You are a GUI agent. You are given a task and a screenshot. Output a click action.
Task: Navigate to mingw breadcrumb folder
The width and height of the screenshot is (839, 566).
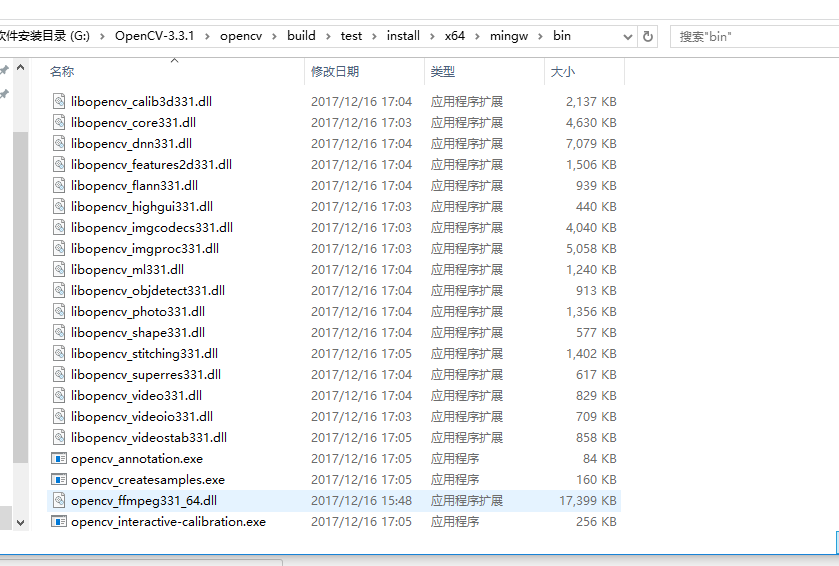point(509,36)
